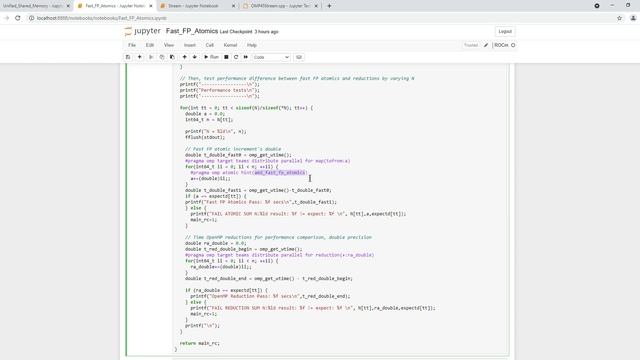This screenshot has height=360, width=640.
Task: Click the pencil edit-mode icon
Action: click(x=486, y=45)
